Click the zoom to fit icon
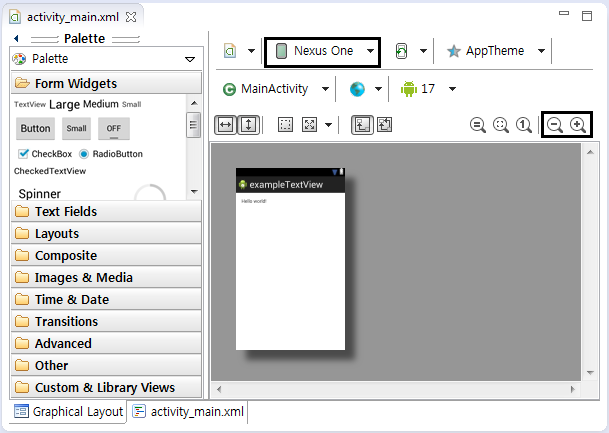 [x=501, y=125]
